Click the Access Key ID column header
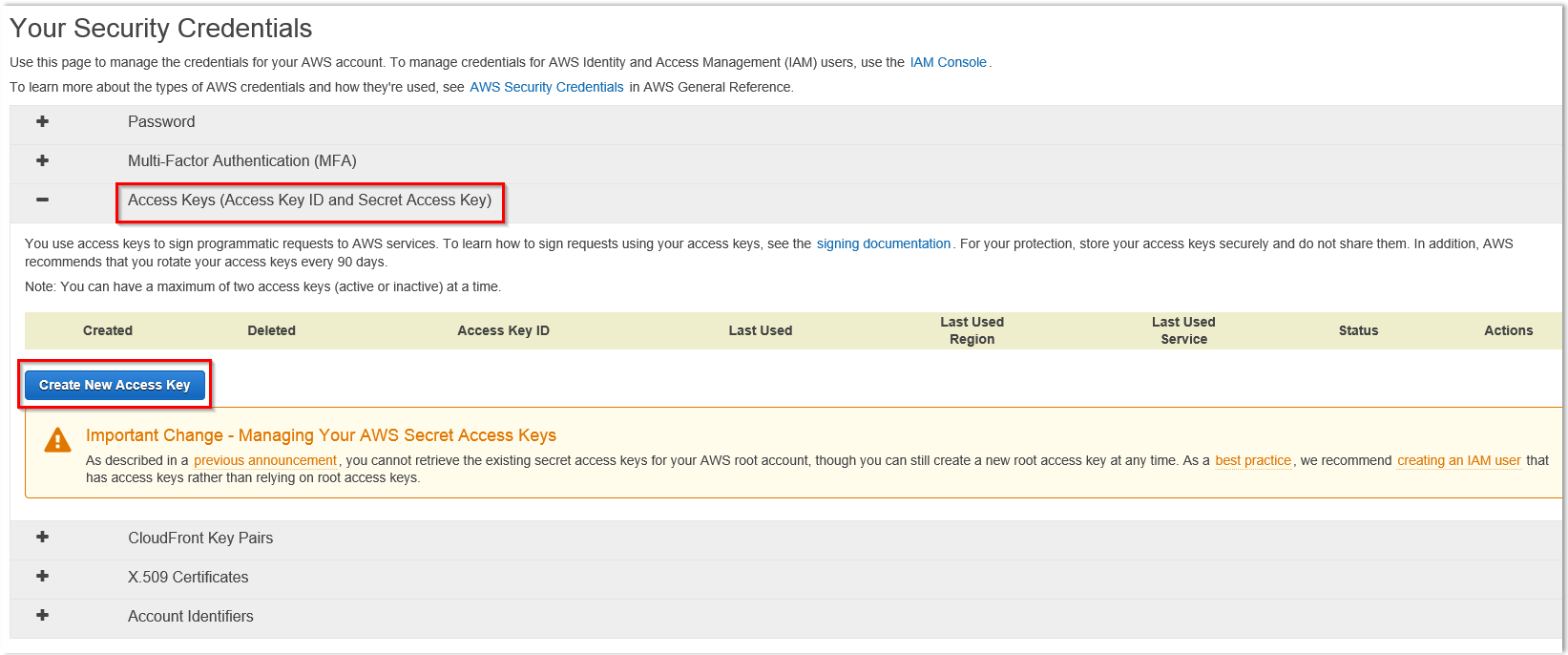 tap(503, 330)
